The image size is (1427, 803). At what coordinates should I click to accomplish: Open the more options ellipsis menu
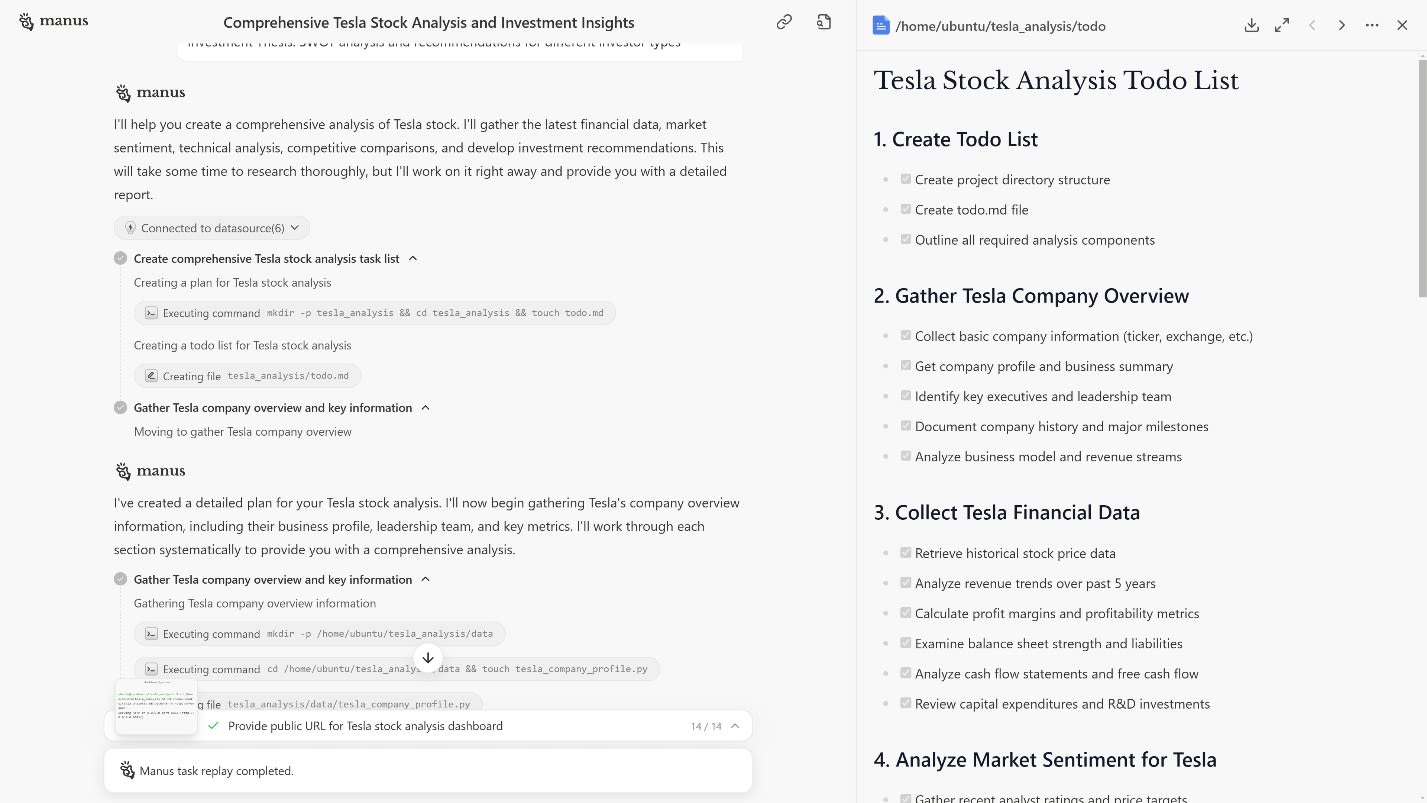coord(1372,26)
